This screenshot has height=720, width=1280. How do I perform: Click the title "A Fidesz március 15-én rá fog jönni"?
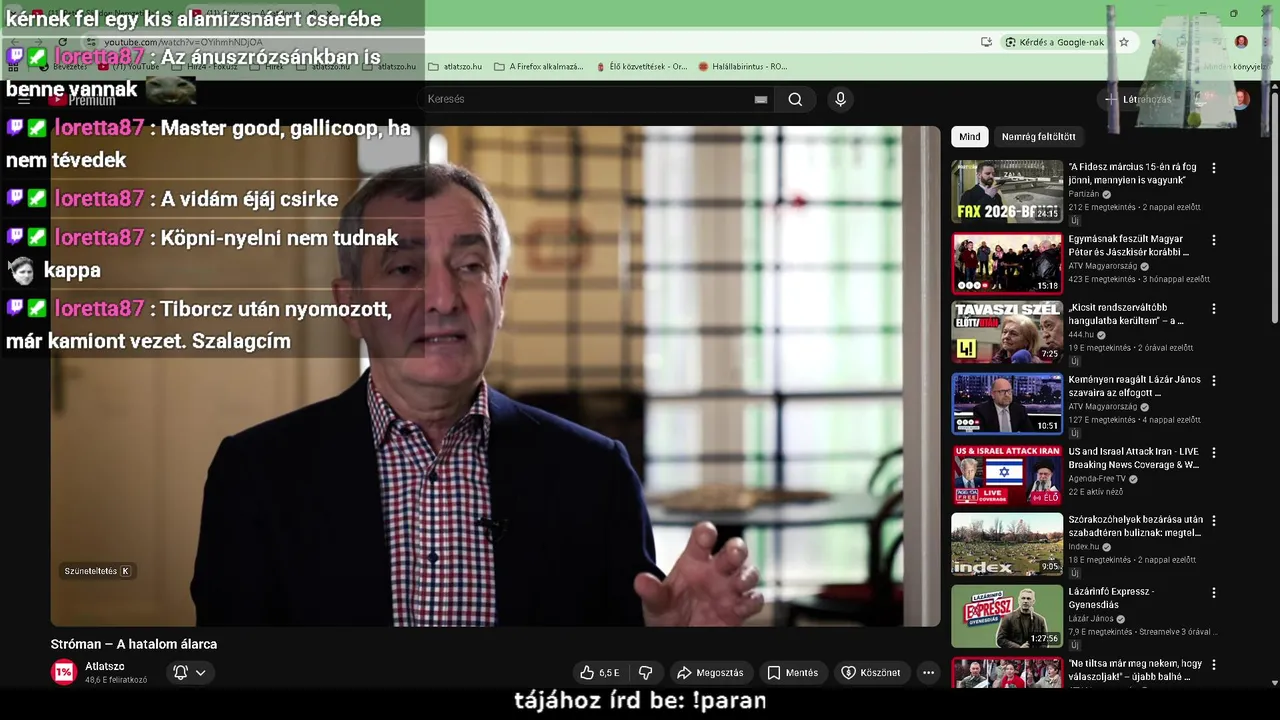1132,174
